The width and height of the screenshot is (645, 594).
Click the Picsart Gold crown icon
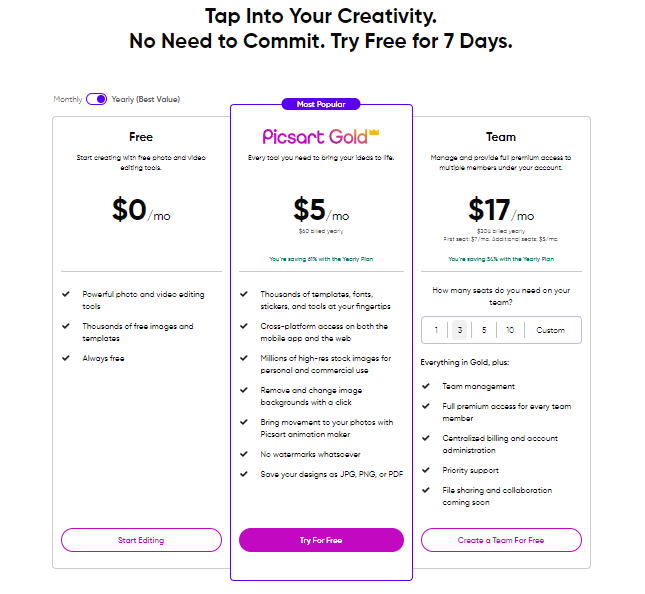click(374, 132)
